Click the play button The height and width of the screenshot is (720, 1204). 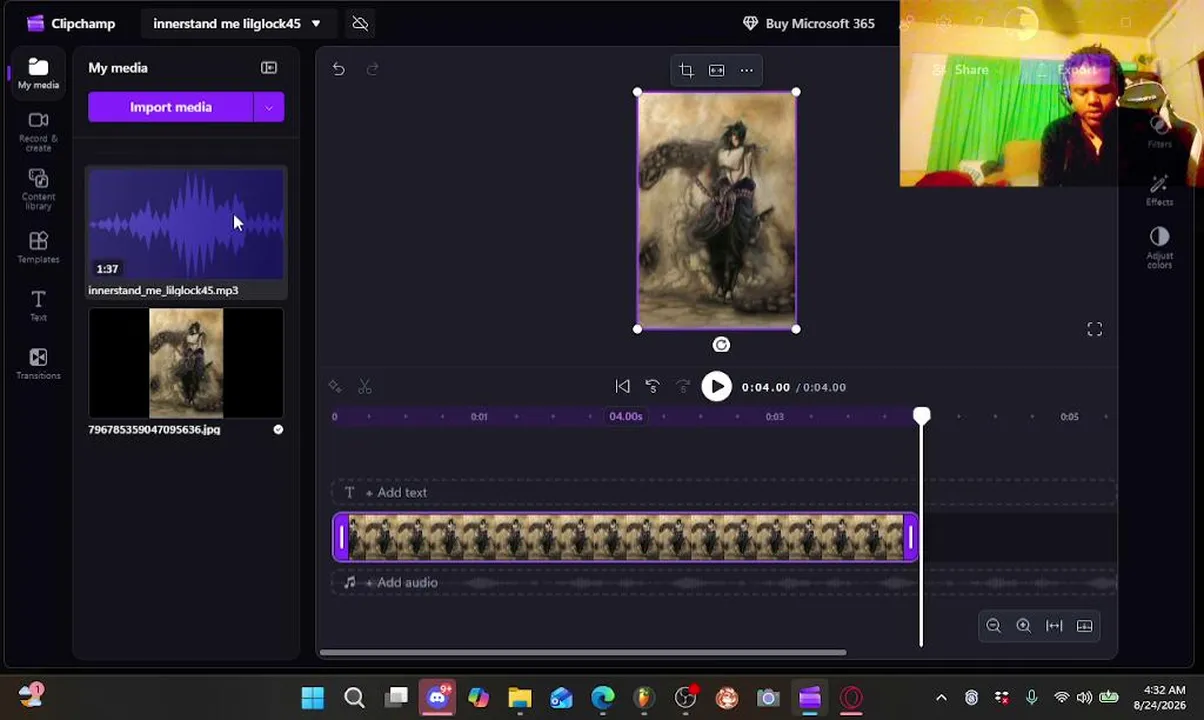click(716, 387)
